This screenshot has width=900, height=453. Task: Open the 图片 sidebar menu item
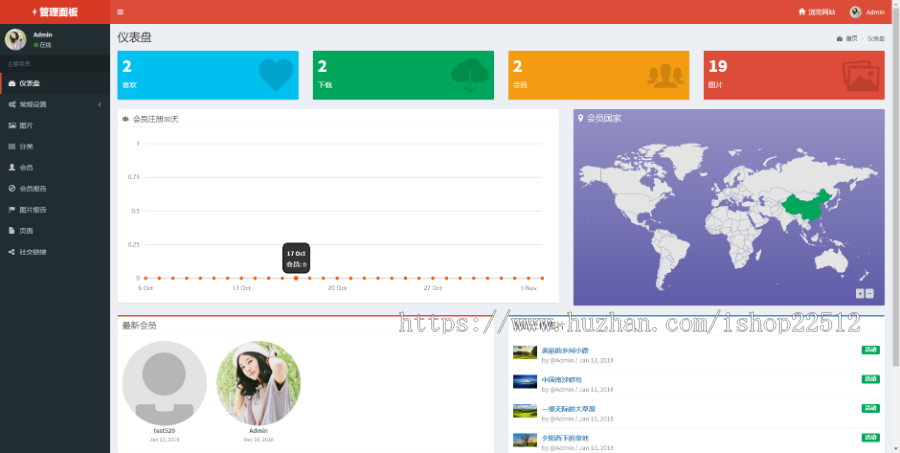click(55, 125)
